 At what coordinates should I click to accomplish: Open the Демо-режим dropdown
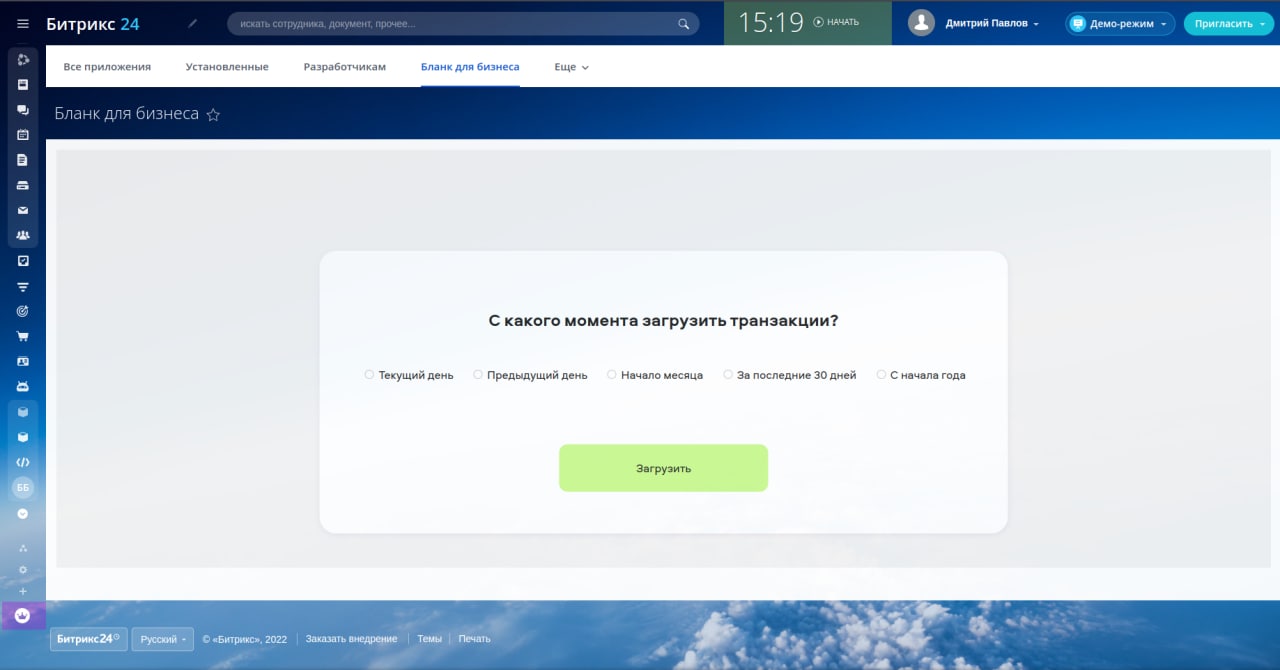pos(1120,23)
